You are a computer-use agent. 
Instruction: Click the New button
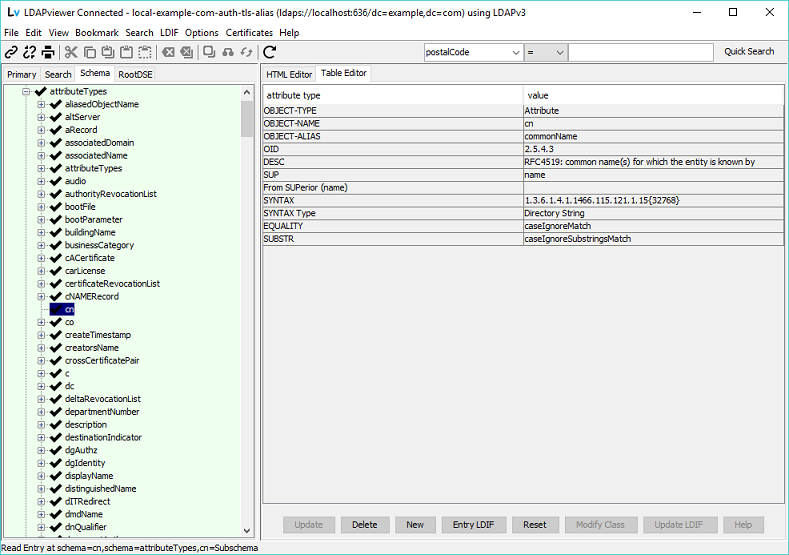tap(415, 525)
